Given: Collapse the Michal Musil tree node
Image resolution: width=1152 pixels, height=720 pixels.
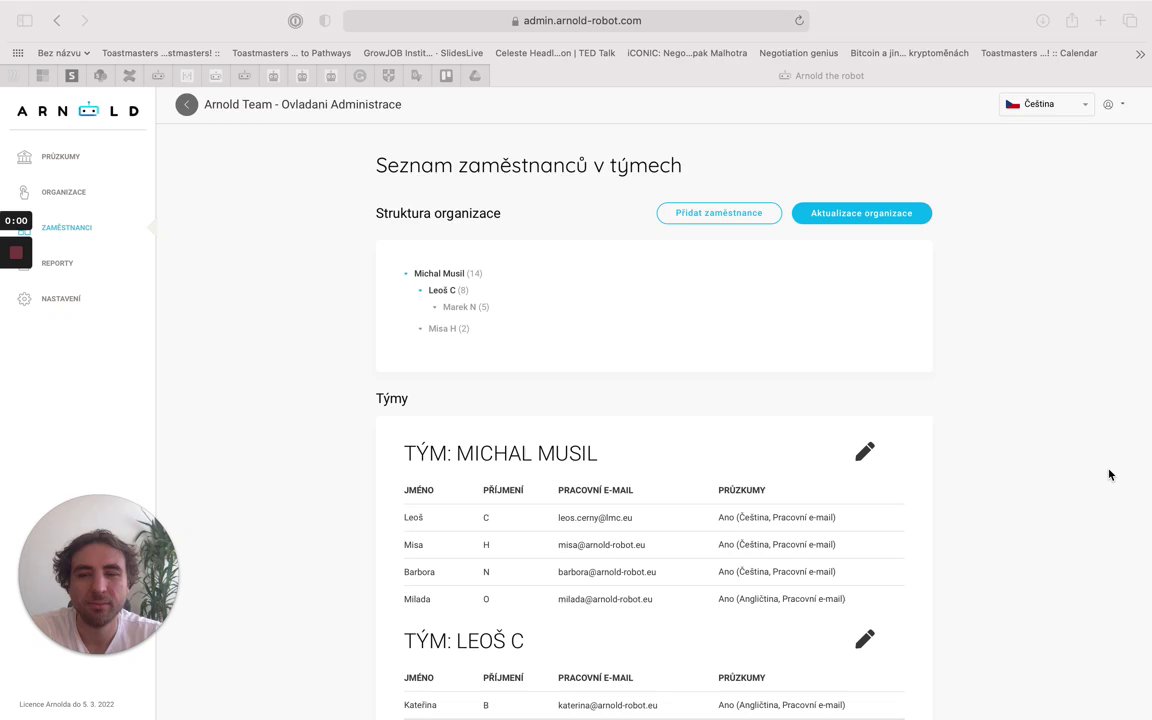Looking at the screenshot, I should point(406,274).
